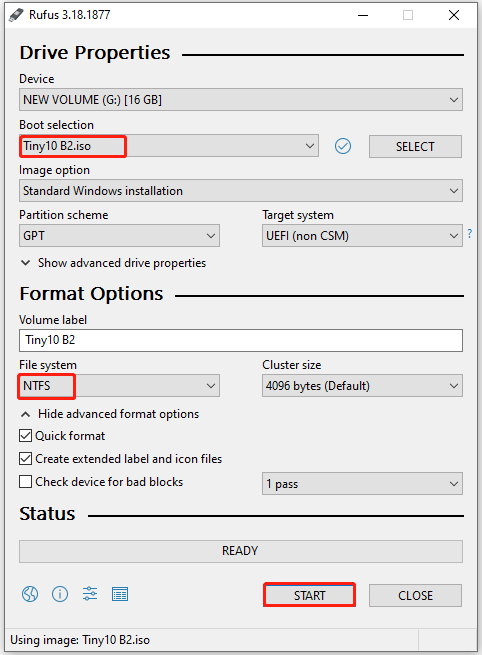Click the Rufus USB drive title icon
482x655 pixels.
click(x=16, y=15)
